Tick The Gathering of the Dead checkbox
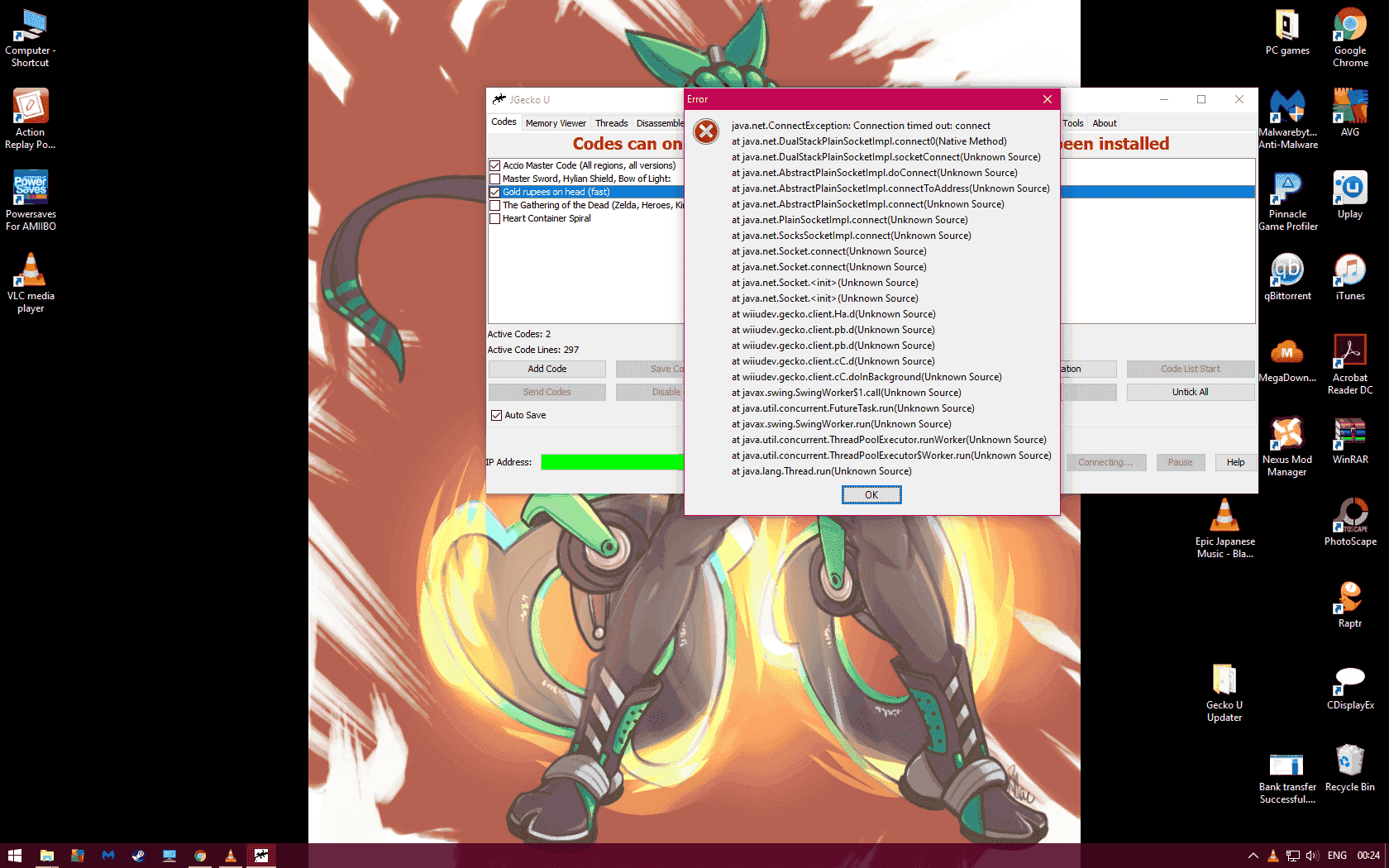Viewport: 1389px width, 868px height. click(x=495, y=205)
